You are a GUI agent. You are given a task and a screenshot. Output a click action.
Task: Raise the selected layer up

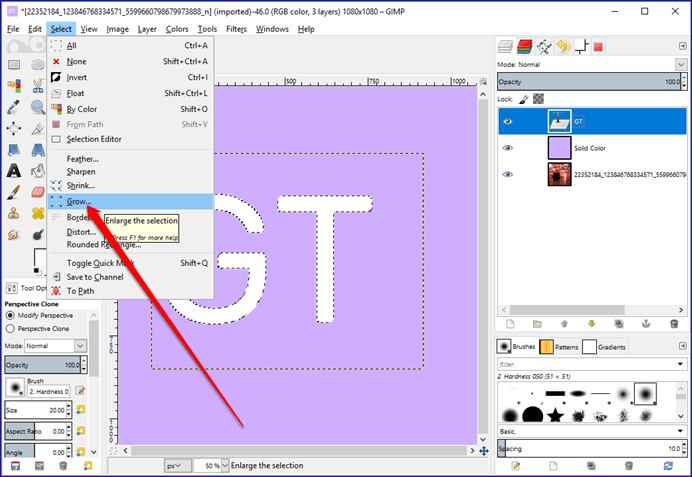click(564, 324)
